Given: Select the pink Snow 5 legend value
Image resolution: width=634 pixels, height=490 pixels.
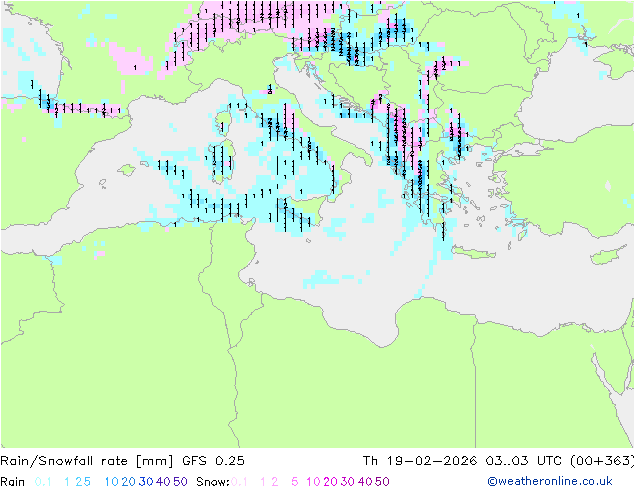Looking at the screenshot, I should [294, 482].
